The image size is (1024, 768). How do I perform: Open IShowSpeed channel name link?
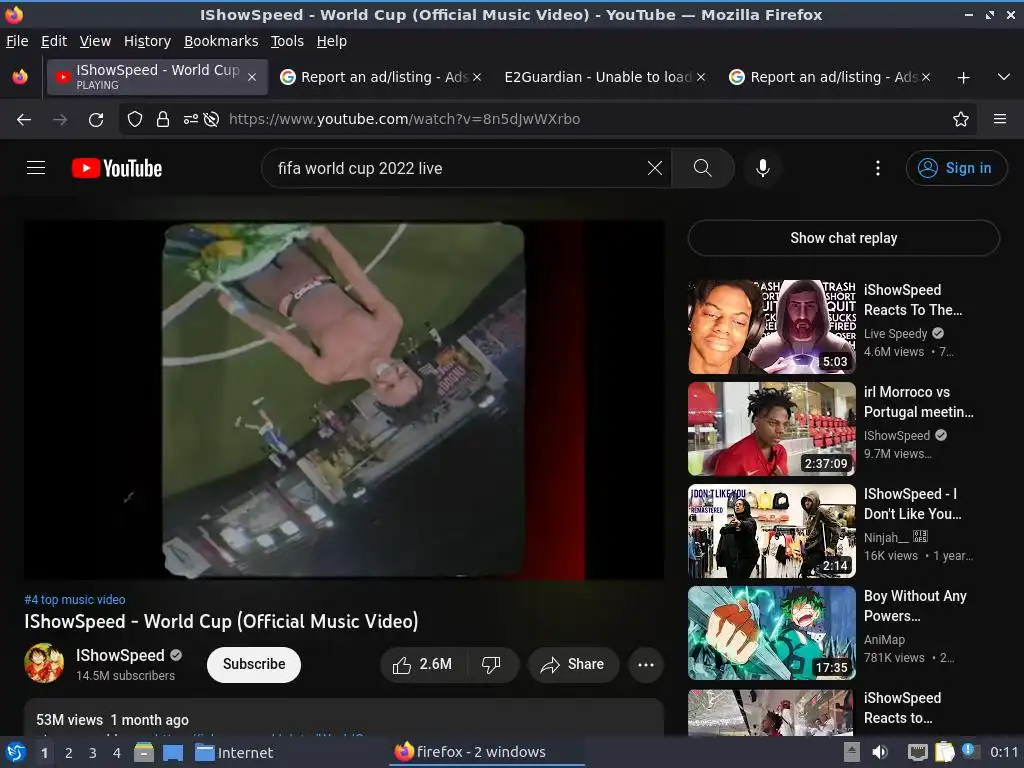pyautogui.click(x=120, y=655)
